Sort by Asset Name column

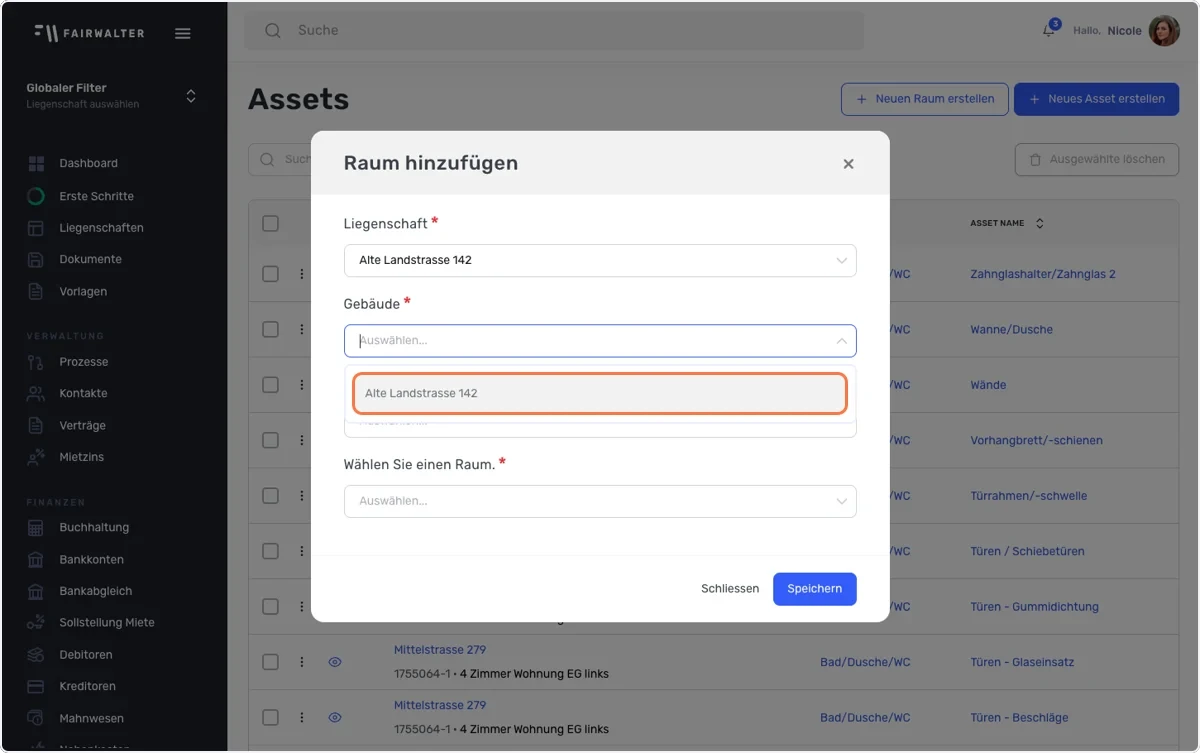tap(1039, 223)
